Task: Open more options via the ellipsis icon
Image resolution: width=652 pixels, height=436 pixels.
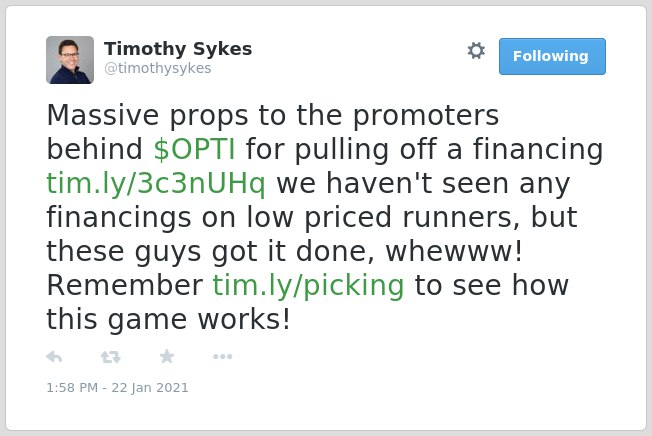Action: (x=222, y=356)
